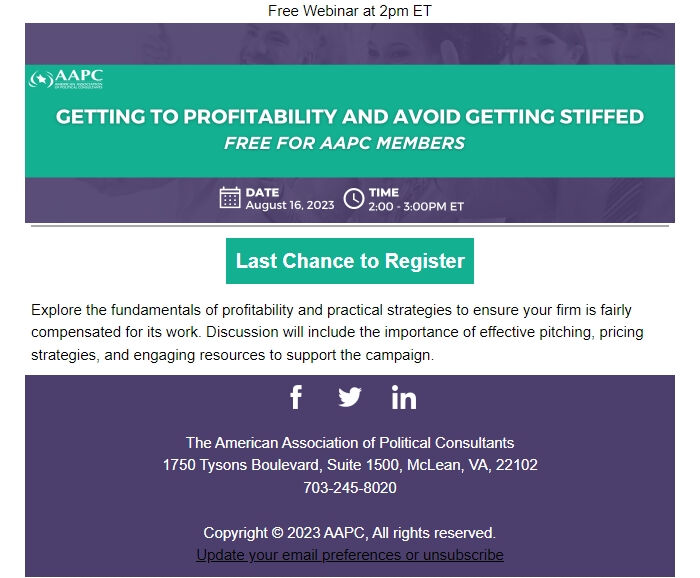
Task: Open the LinkedIn icon link
Action: pyautogui.click(x=404, y=398)
